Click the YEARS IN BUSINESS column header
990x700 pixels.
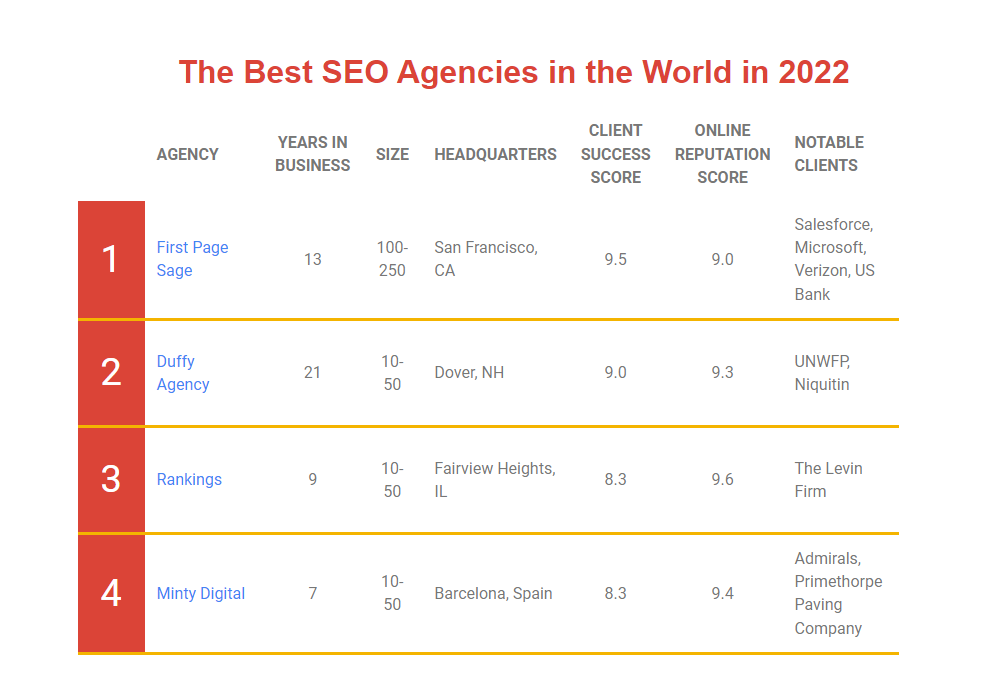click(313, 153)
